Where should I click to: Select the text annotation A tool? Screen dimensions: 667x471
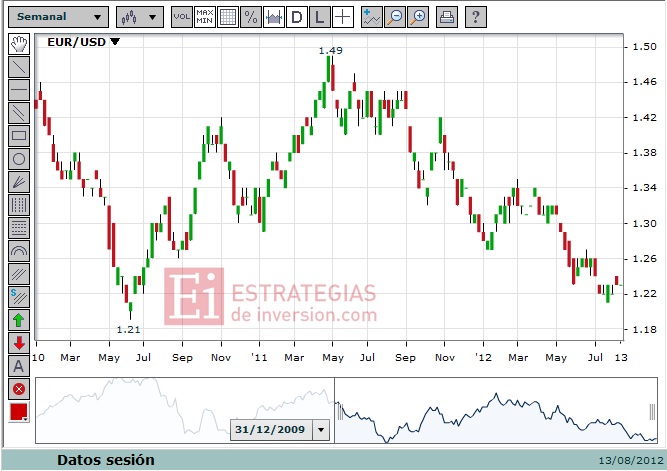tap(19, 366)
